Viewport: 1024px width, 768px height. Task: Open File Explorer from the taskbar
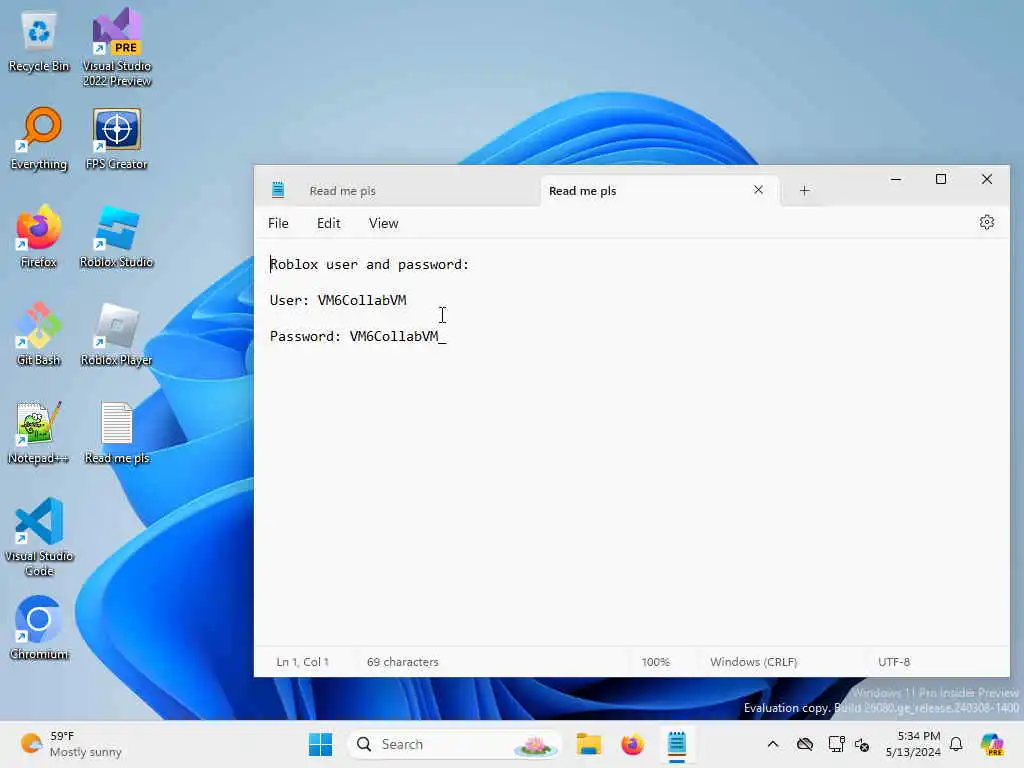[x=588, y=744]
